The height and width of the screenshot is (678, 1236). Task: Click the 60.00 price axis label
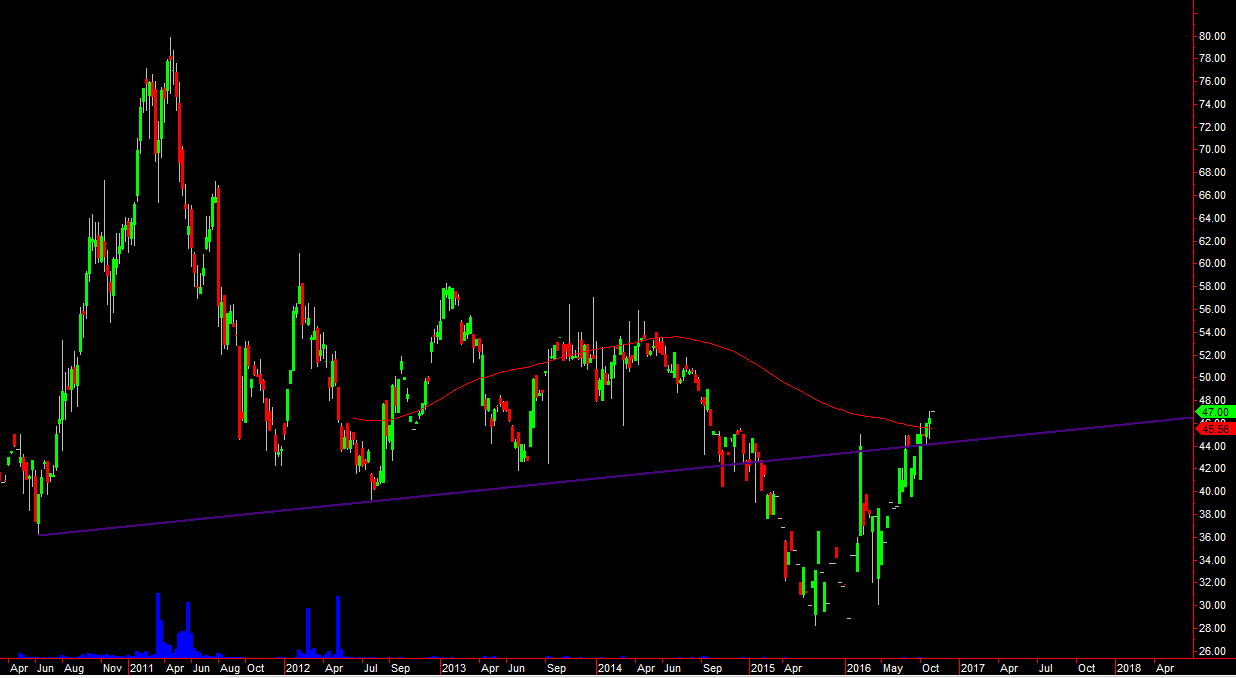point(1212,264)
